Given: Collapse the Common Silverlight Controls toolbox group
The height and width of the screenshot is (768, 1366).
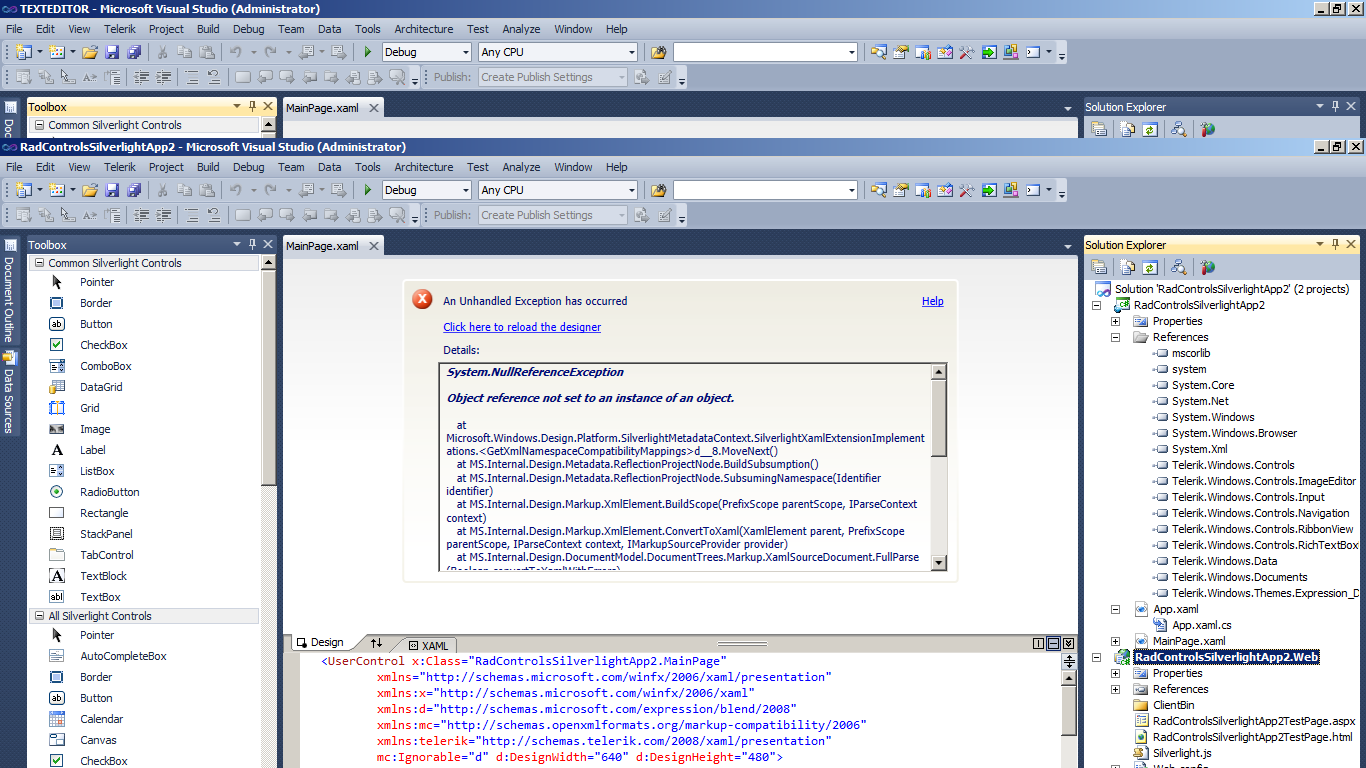Looking at the screenshot, I should (40, 263).
